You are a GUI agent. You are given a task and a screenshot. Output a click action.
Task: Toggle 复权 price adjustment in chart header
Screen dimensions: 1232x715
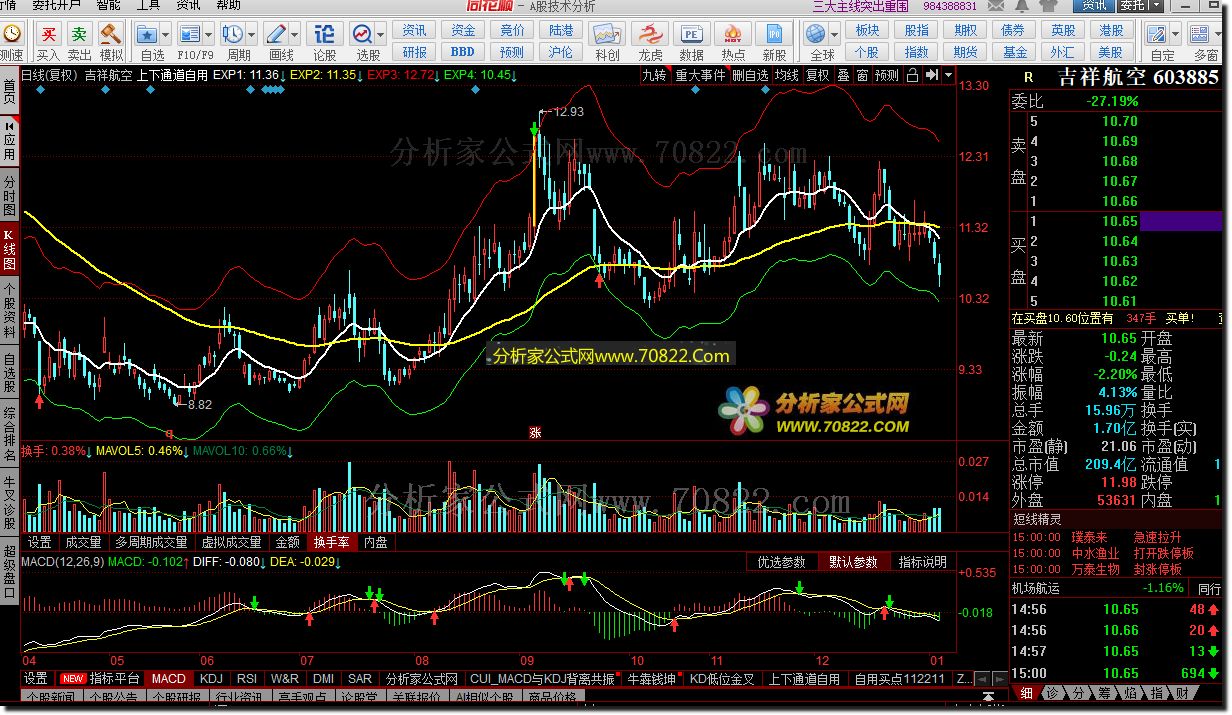point(818,75)
